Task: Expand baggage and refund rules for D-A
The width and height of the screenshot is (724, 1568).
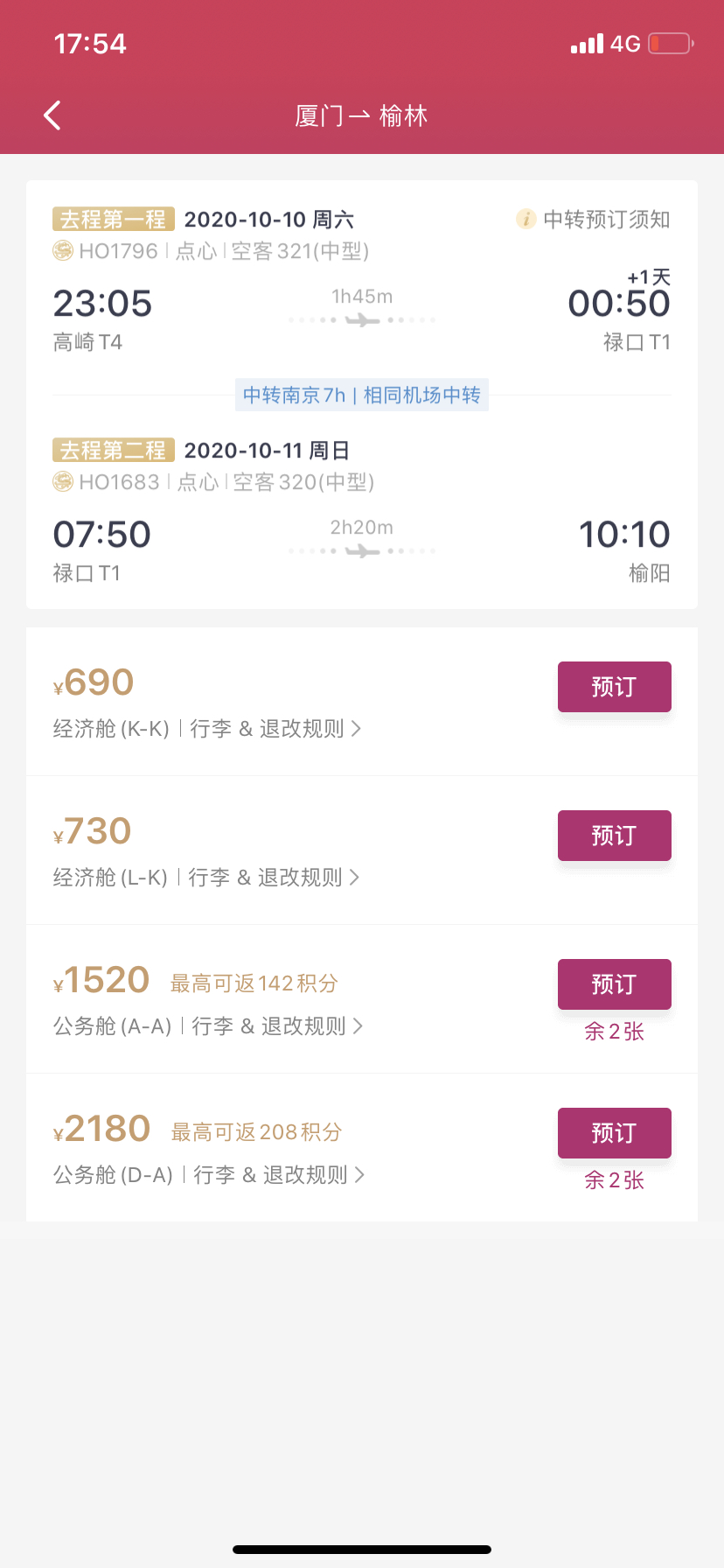Action: coord(279,1175)
